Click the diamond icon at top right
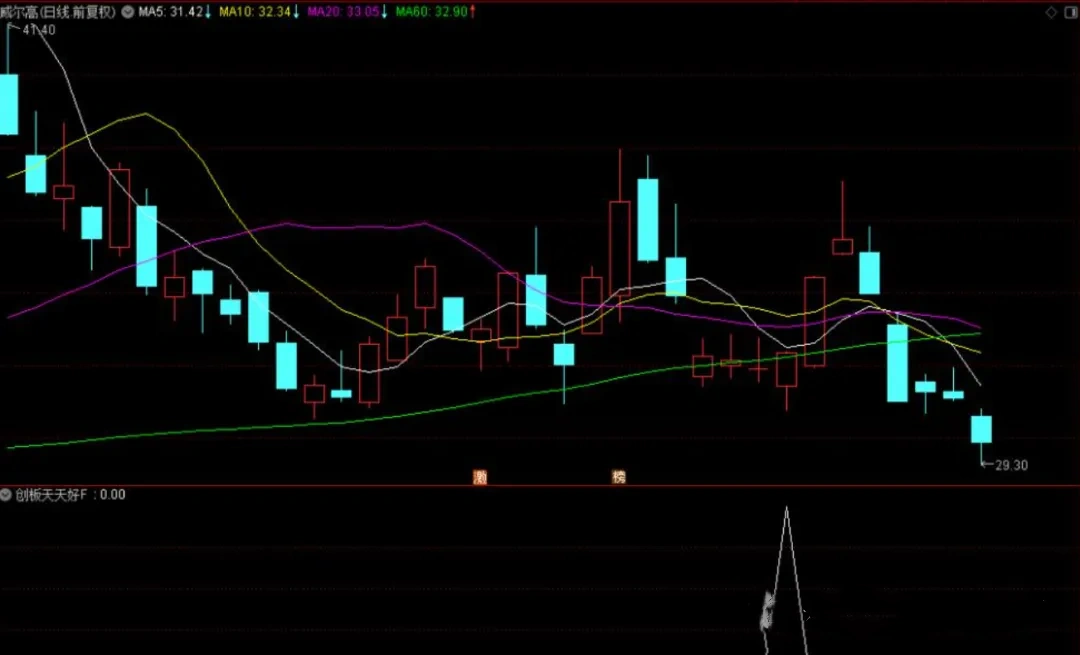The image size is (1080, 655). tap(1051, 12)
